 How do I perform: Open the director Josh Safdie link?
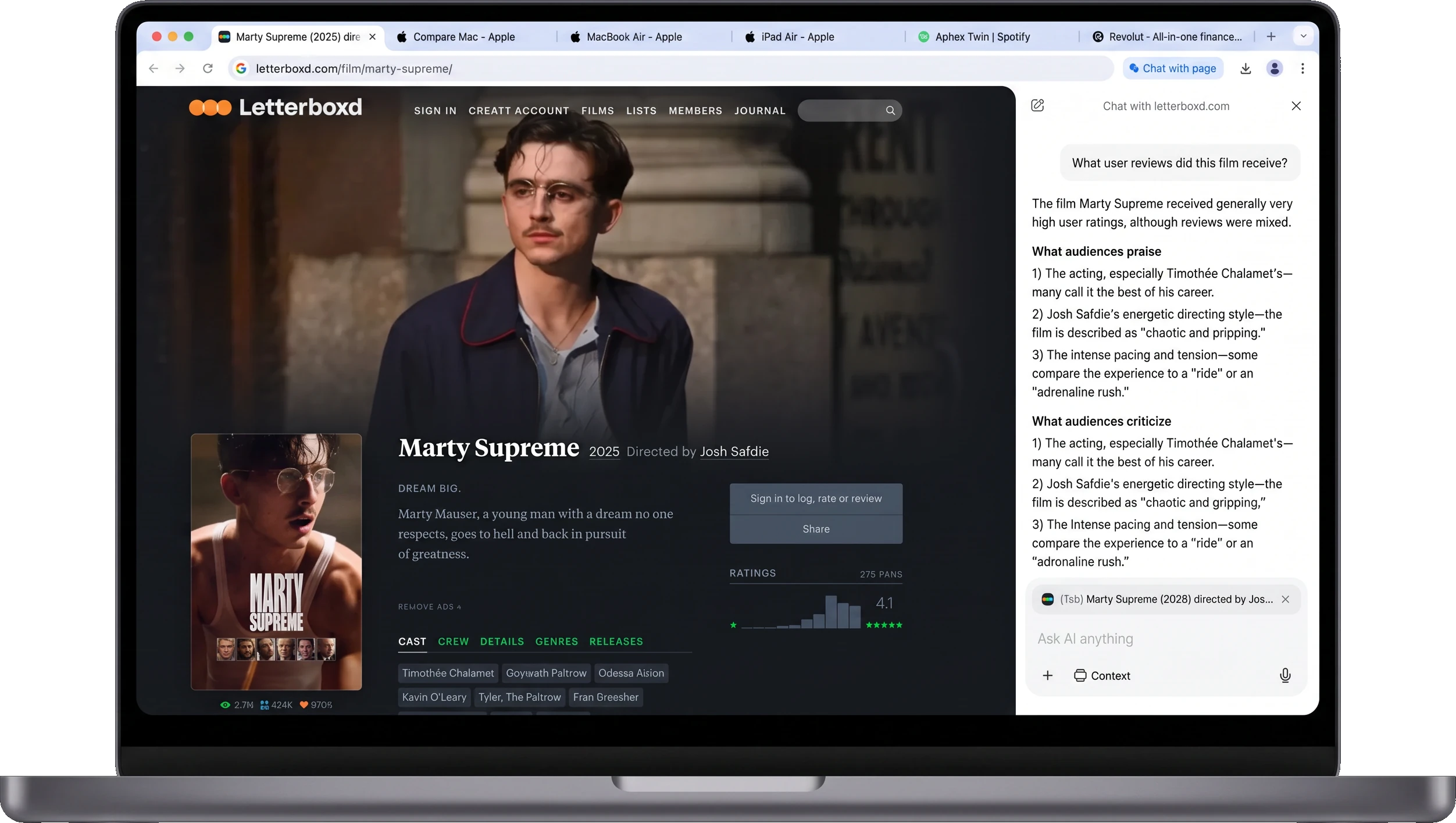click(x=734, y=452)
